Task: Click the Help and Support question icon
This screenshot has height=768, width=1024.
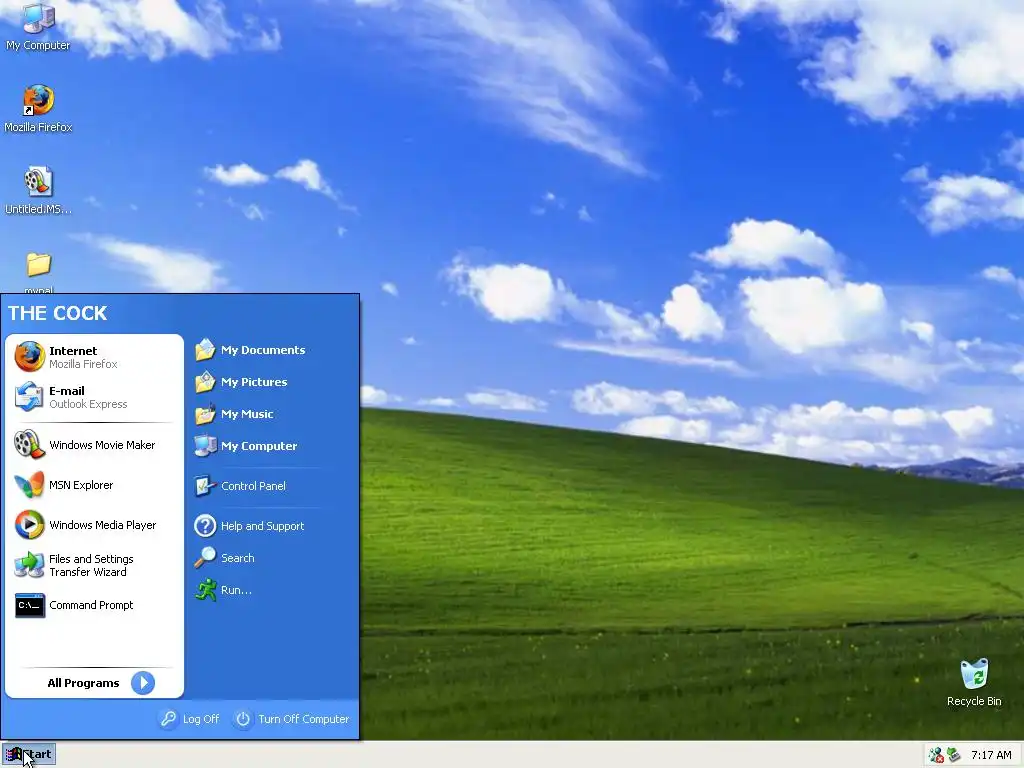Action: pos(205,526)
